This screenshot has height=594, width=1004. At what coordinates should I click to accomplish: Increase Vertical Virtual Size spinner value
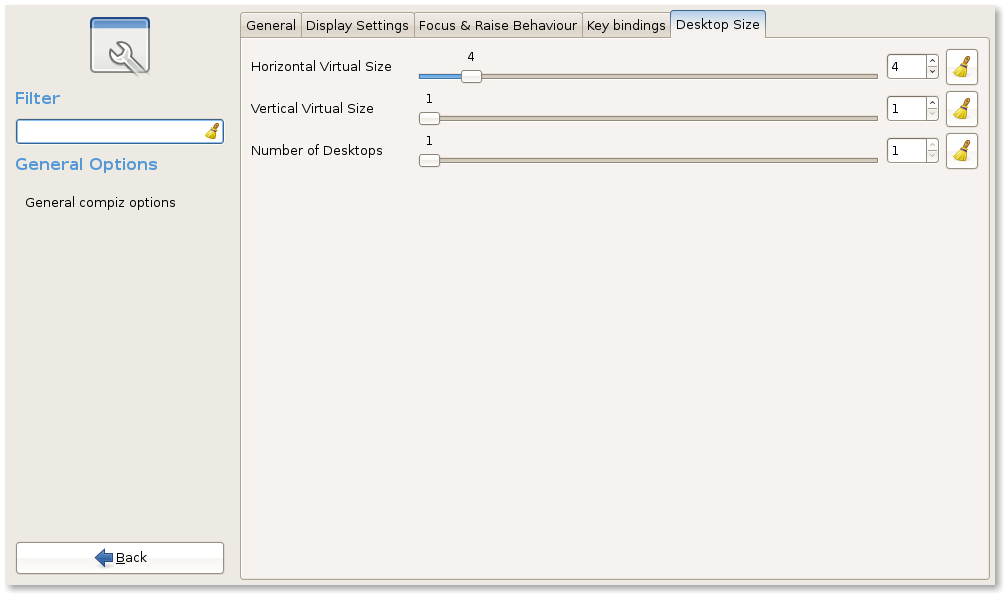(x=932, y=102)
